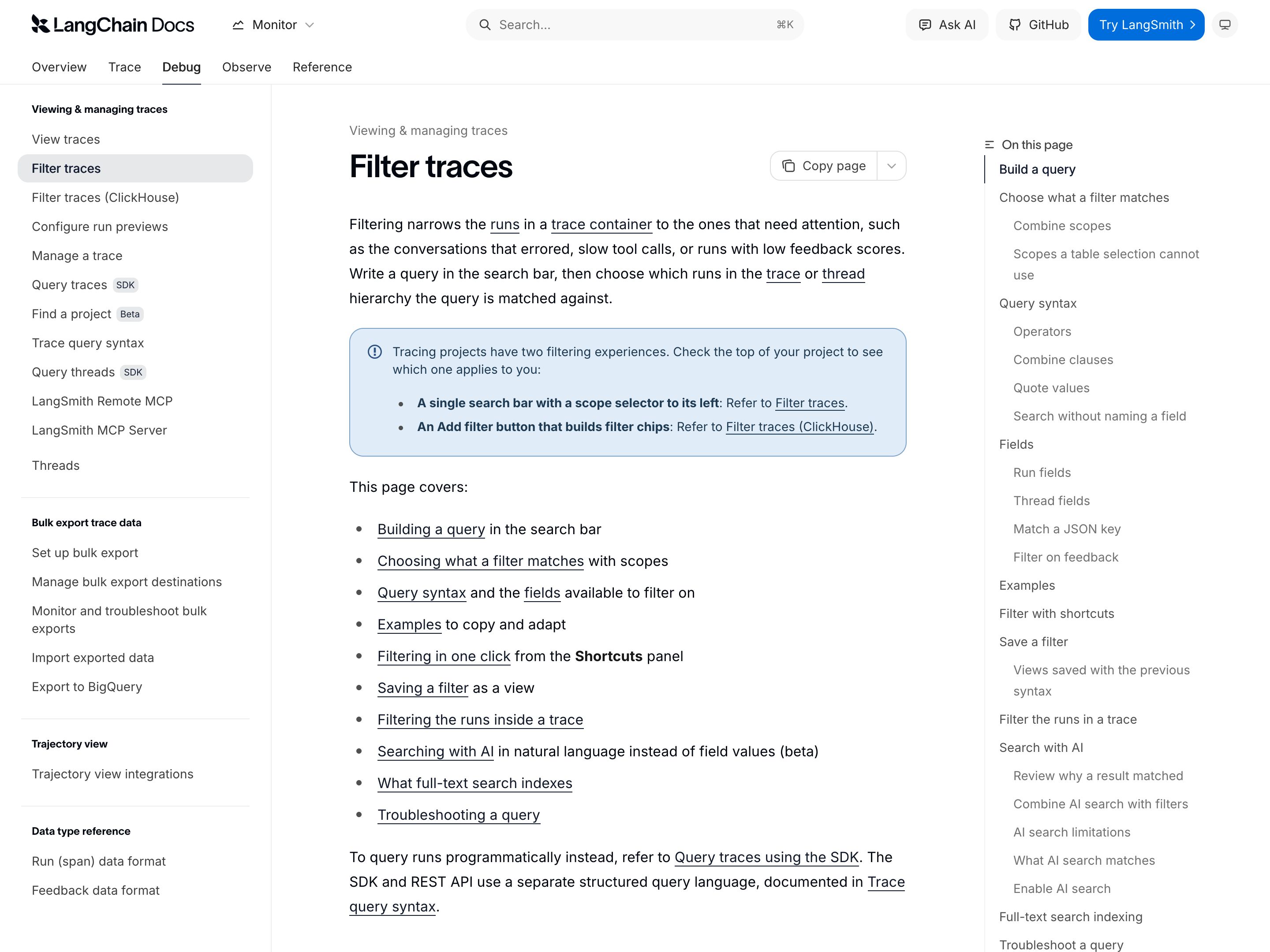The image size is (1270, 952).
Task: Jump to Operators in page outline
Action: point(1042,332)
